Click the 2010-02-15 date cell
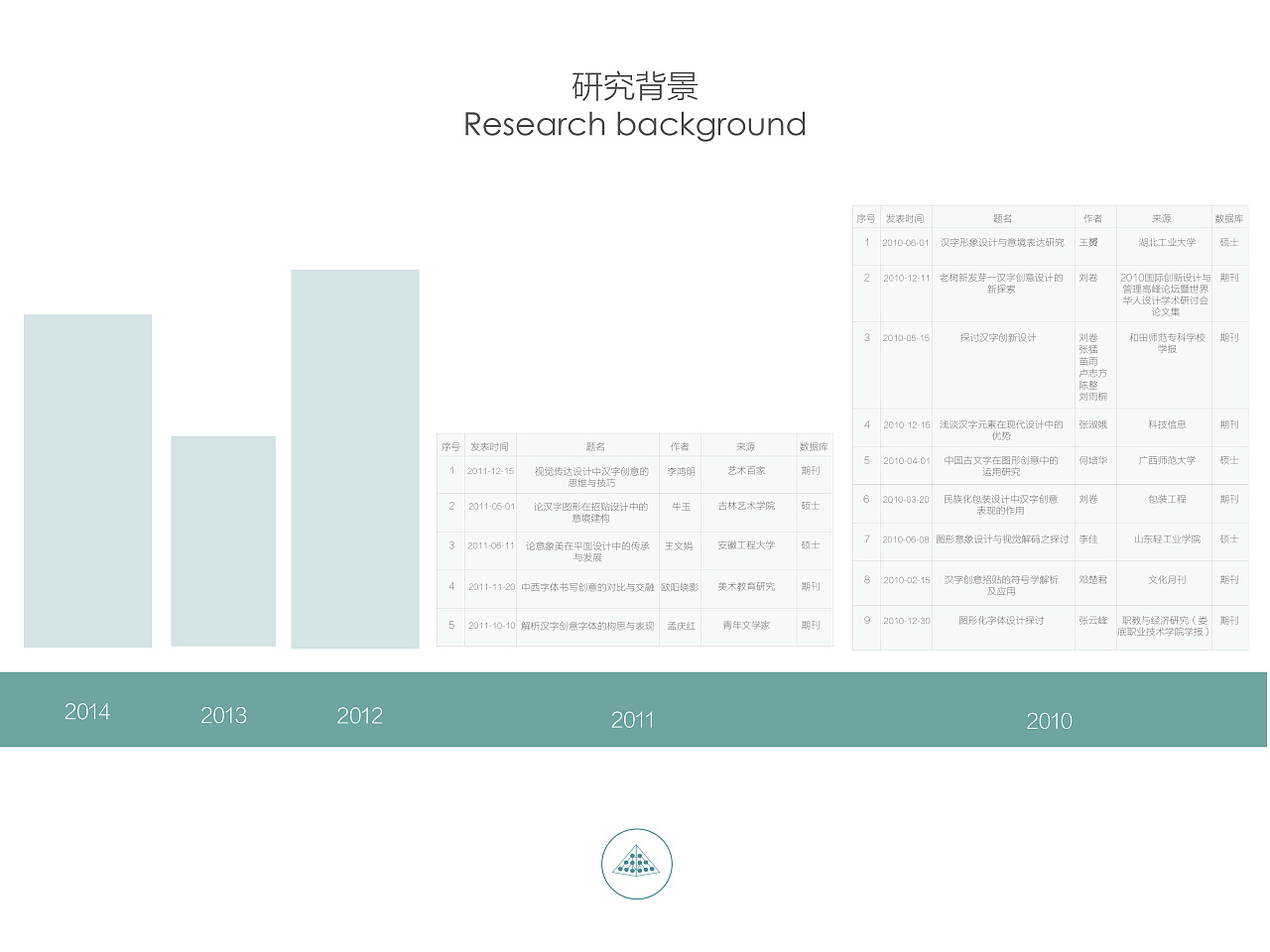Viewport: 1270px width, 952px height. pyautogui.click(x=907, y=580)
